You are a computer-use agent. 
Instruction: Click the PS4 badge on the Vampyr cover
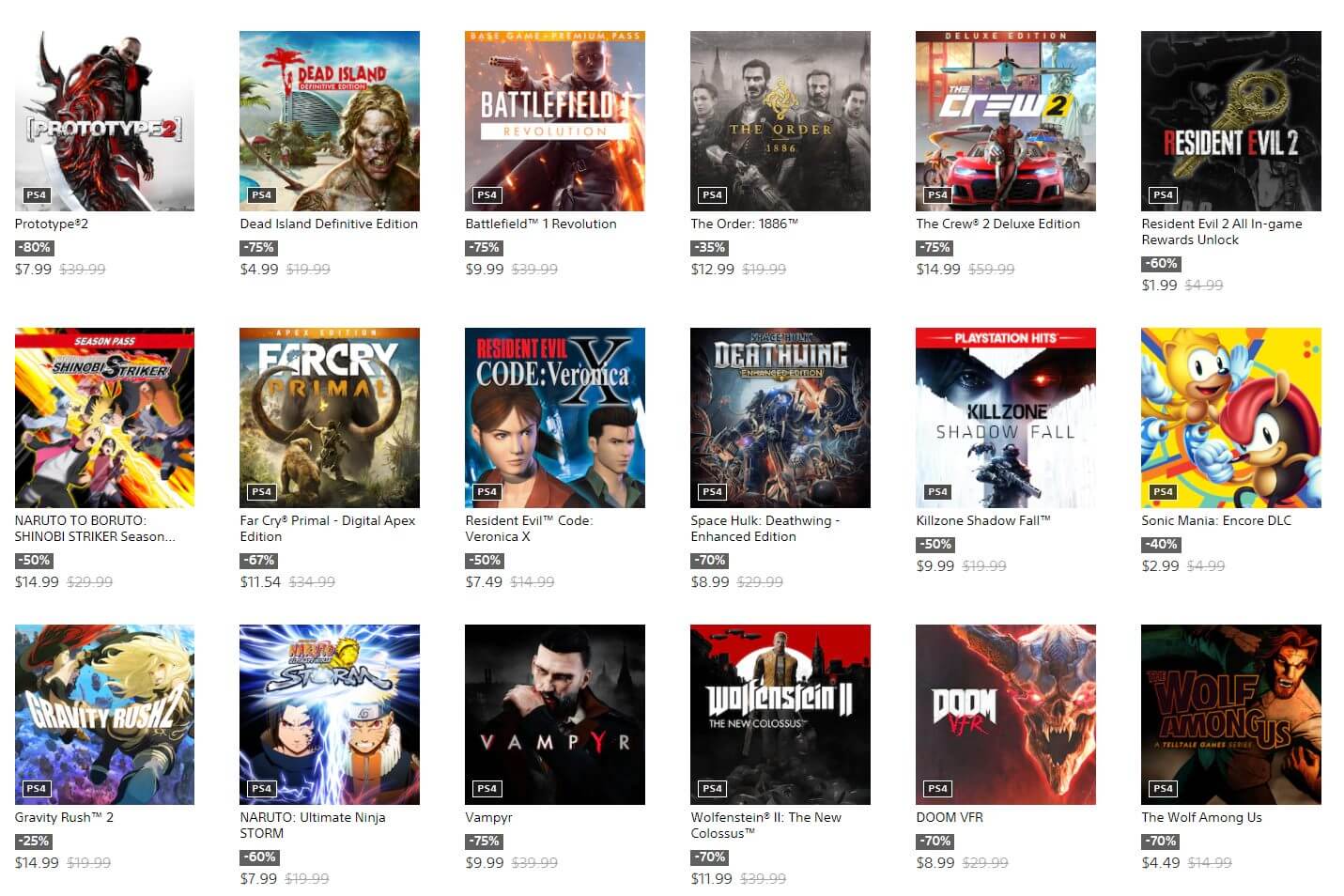coord(487,788)
